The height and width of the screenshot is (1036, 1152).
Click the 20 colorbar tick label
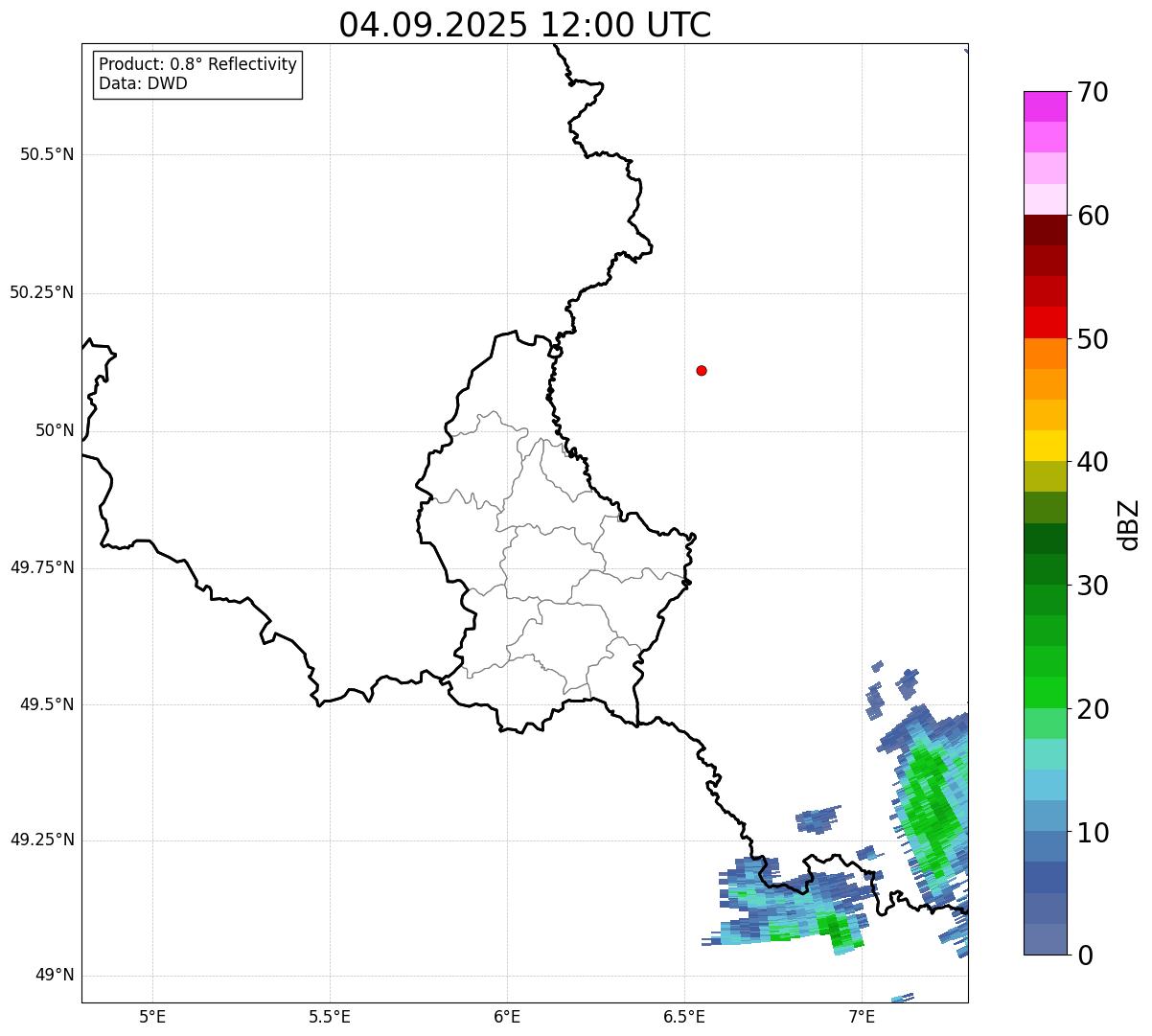pos(1093,709)
